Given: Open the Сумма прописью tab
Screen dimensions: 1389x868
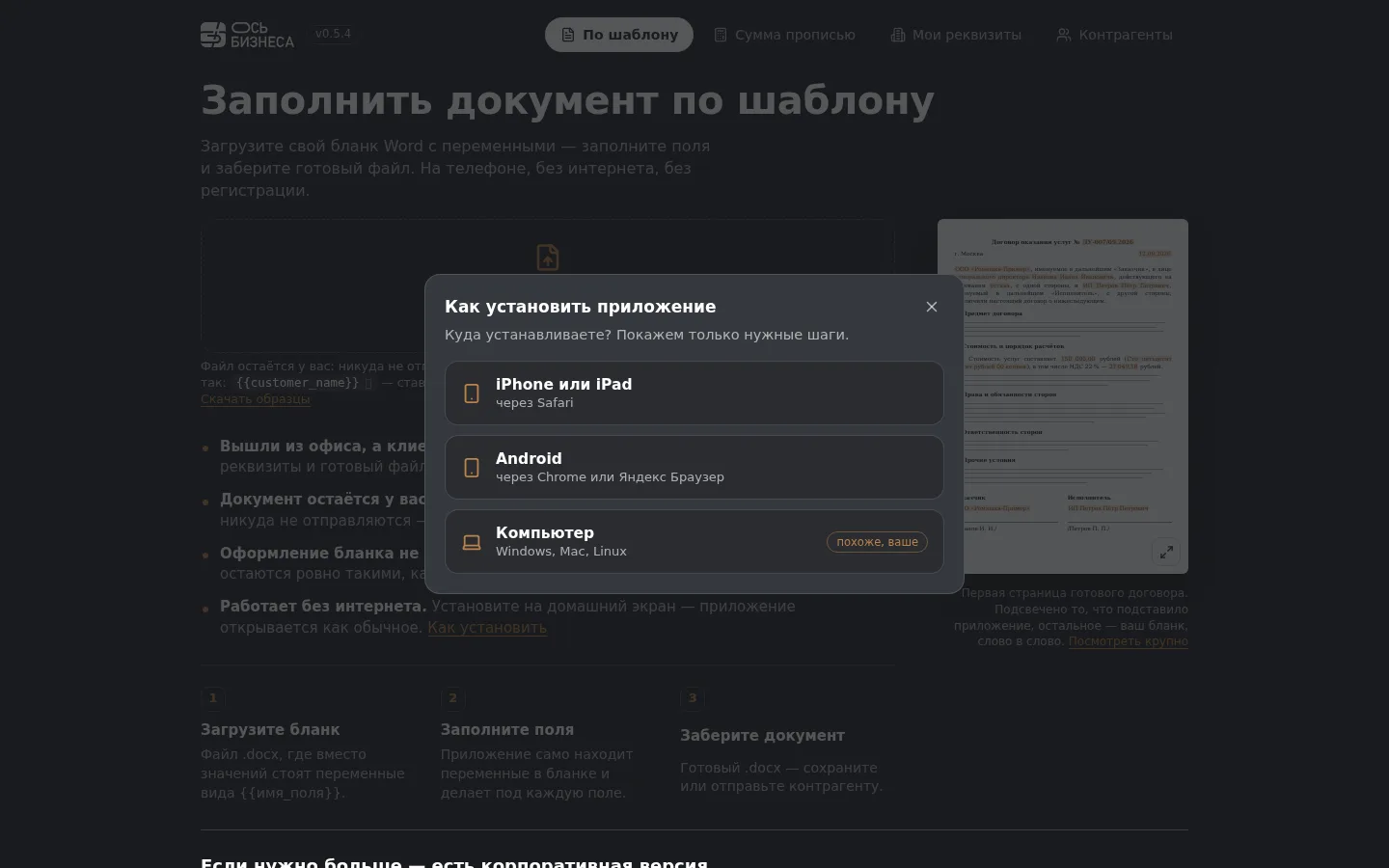Looking at the screenshot, I should [x=784, y=35].
